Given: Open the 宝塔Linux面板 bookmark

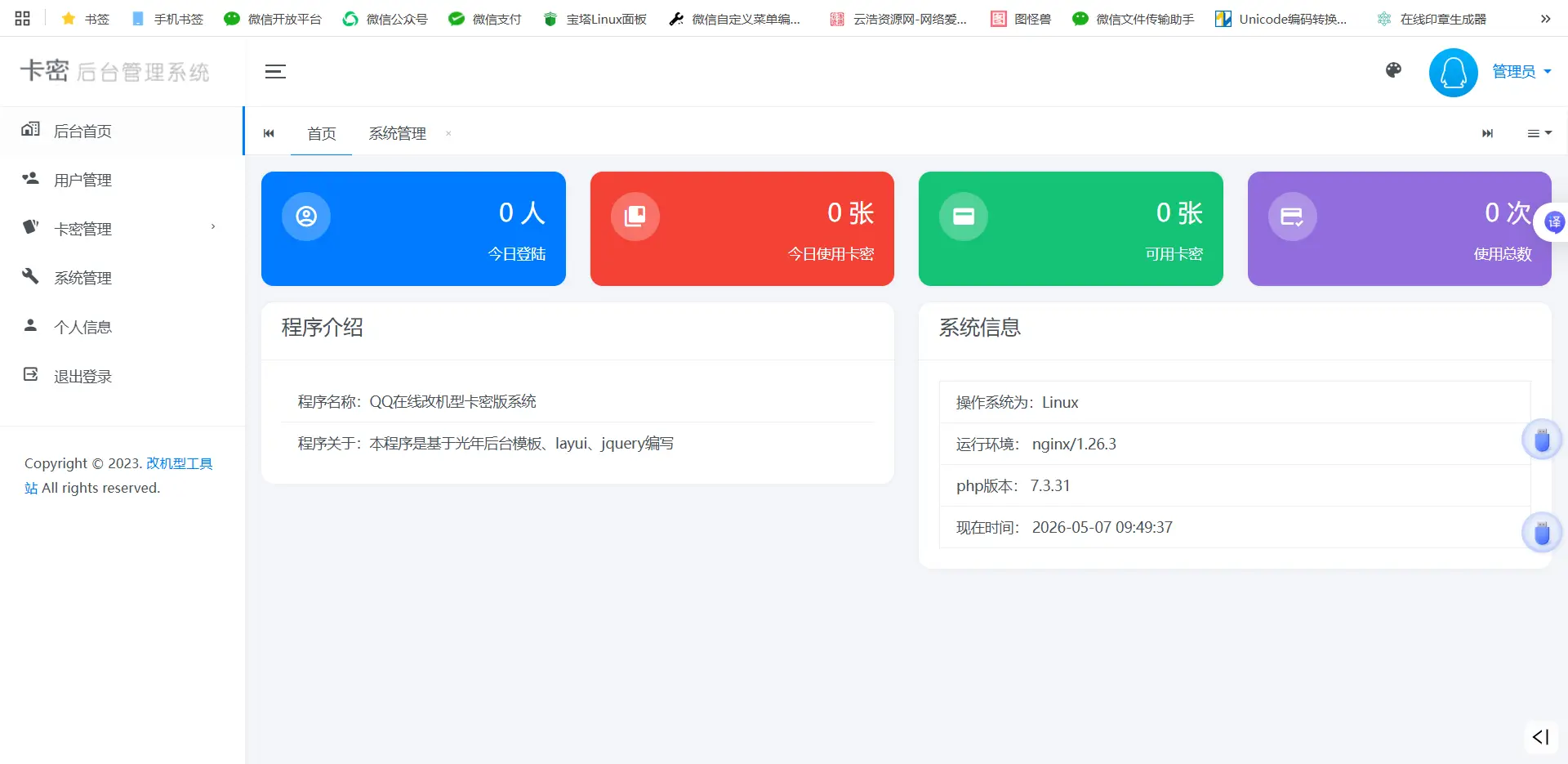Looking at the screenshot, I should [595, 19].
